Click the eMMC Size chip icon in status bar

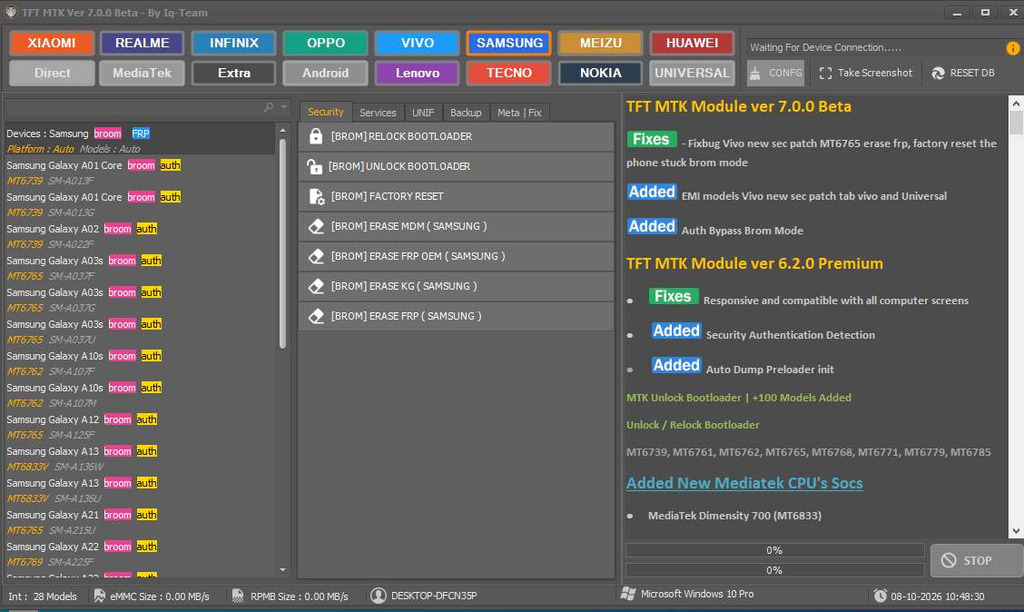click(x=99, y=596)
